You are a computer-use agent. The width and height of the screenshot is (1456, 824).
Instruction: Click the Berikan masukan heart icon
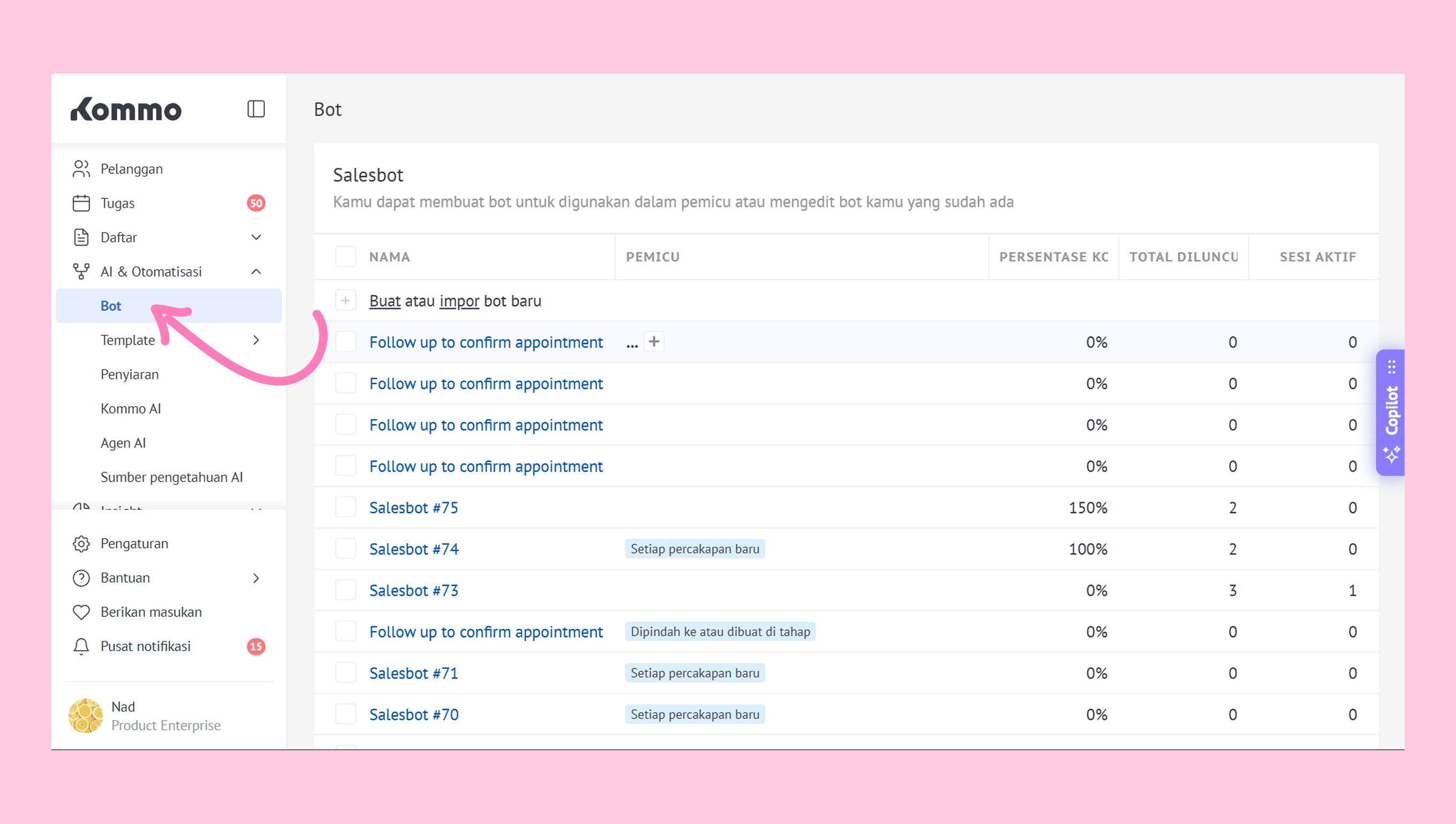click(81, 612)
